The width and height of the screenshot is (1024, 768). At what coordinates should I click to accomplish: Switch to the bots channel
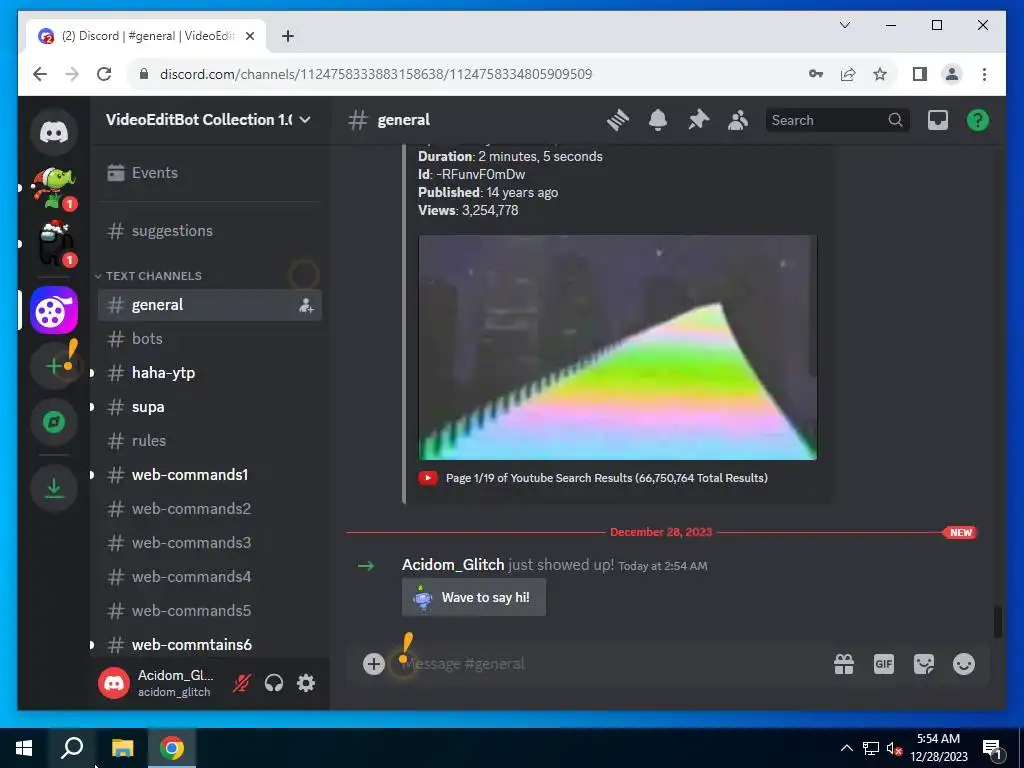click(209, 339)
